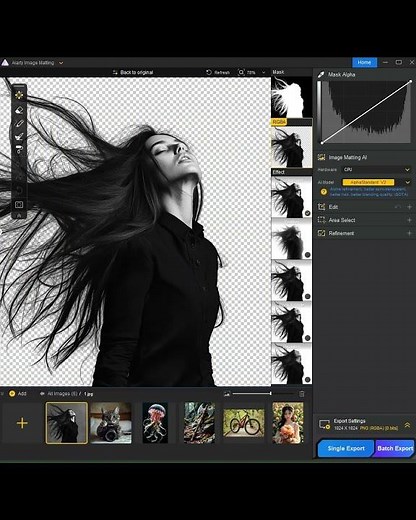Click the AlphaStandard V2 model label
The image size is (416, 520).
368,182
